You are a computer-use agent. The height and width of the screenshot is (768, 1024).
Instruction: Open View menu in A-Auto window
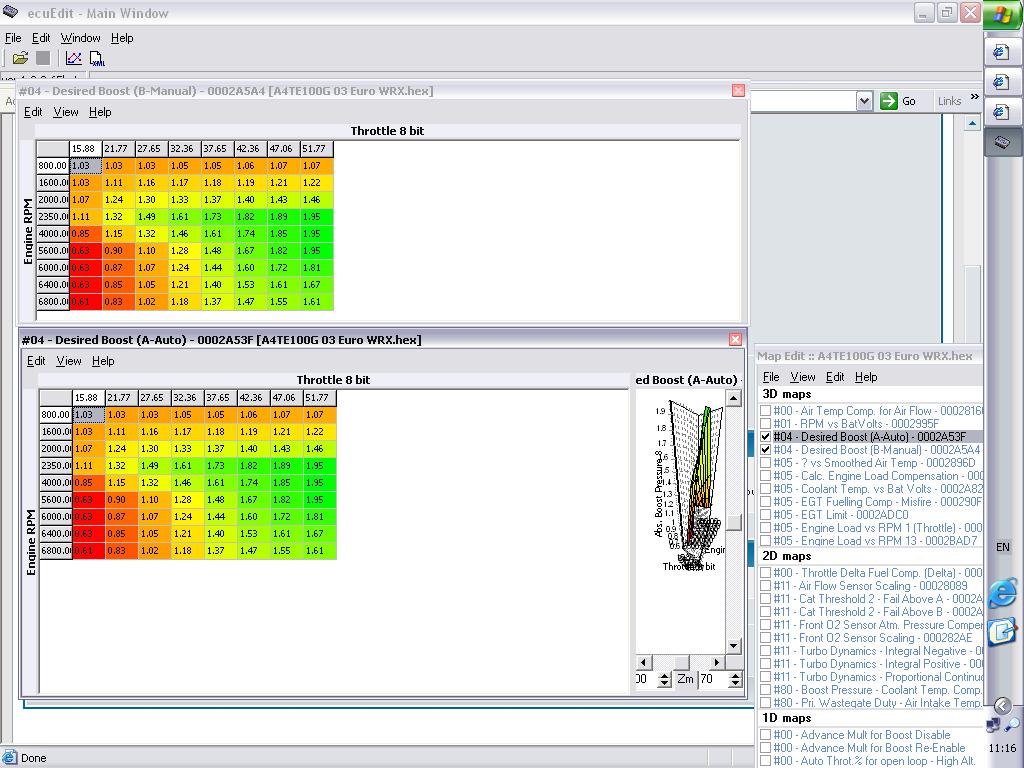click(69, 360)
